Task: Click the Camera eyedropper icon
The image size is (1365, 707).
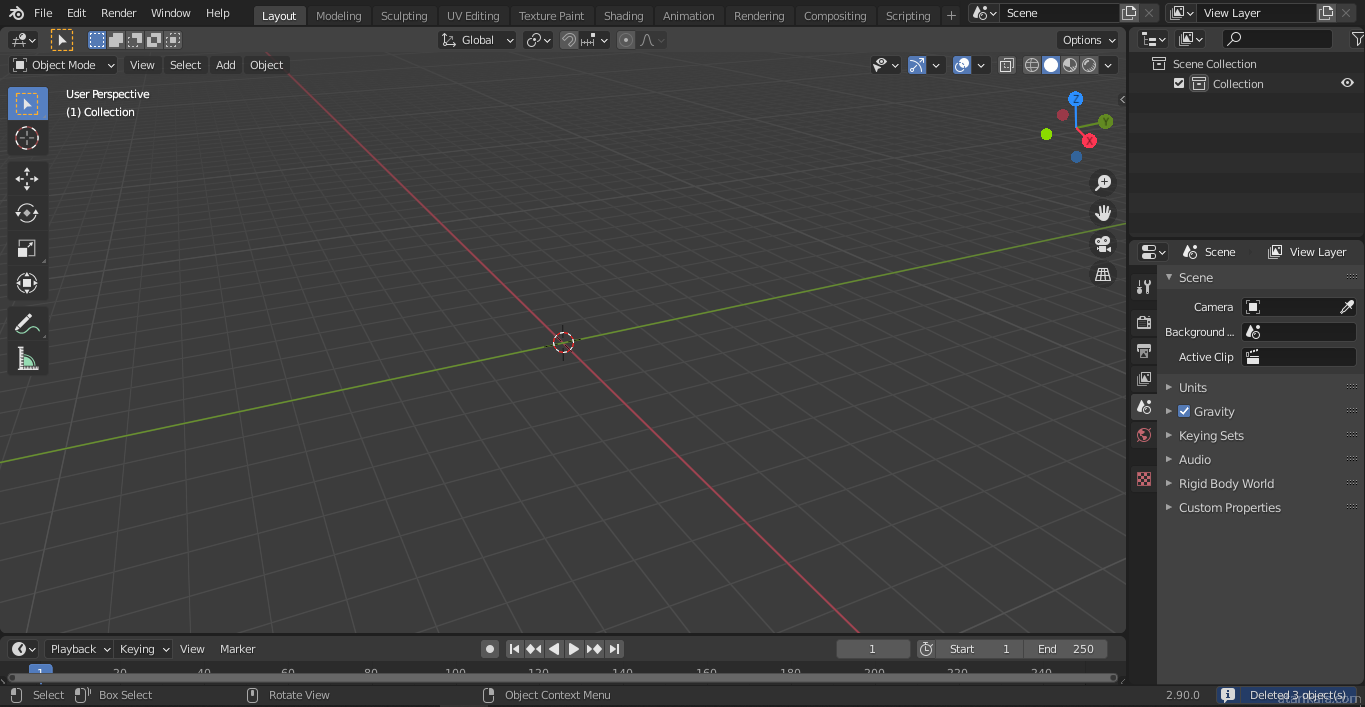Action: [1346, 307]
